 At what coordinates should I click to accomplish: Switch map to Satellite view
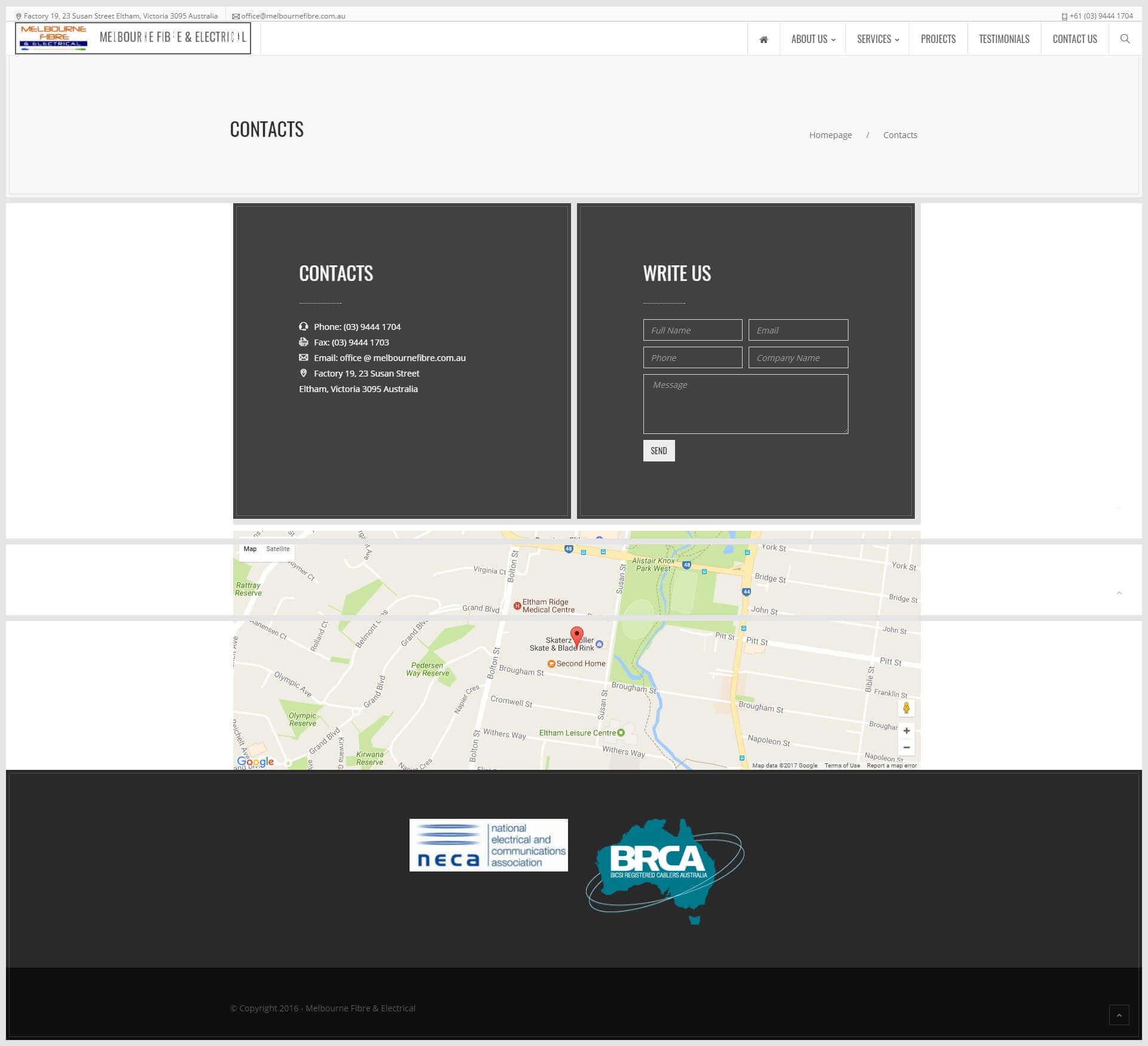tap(277, 549)
